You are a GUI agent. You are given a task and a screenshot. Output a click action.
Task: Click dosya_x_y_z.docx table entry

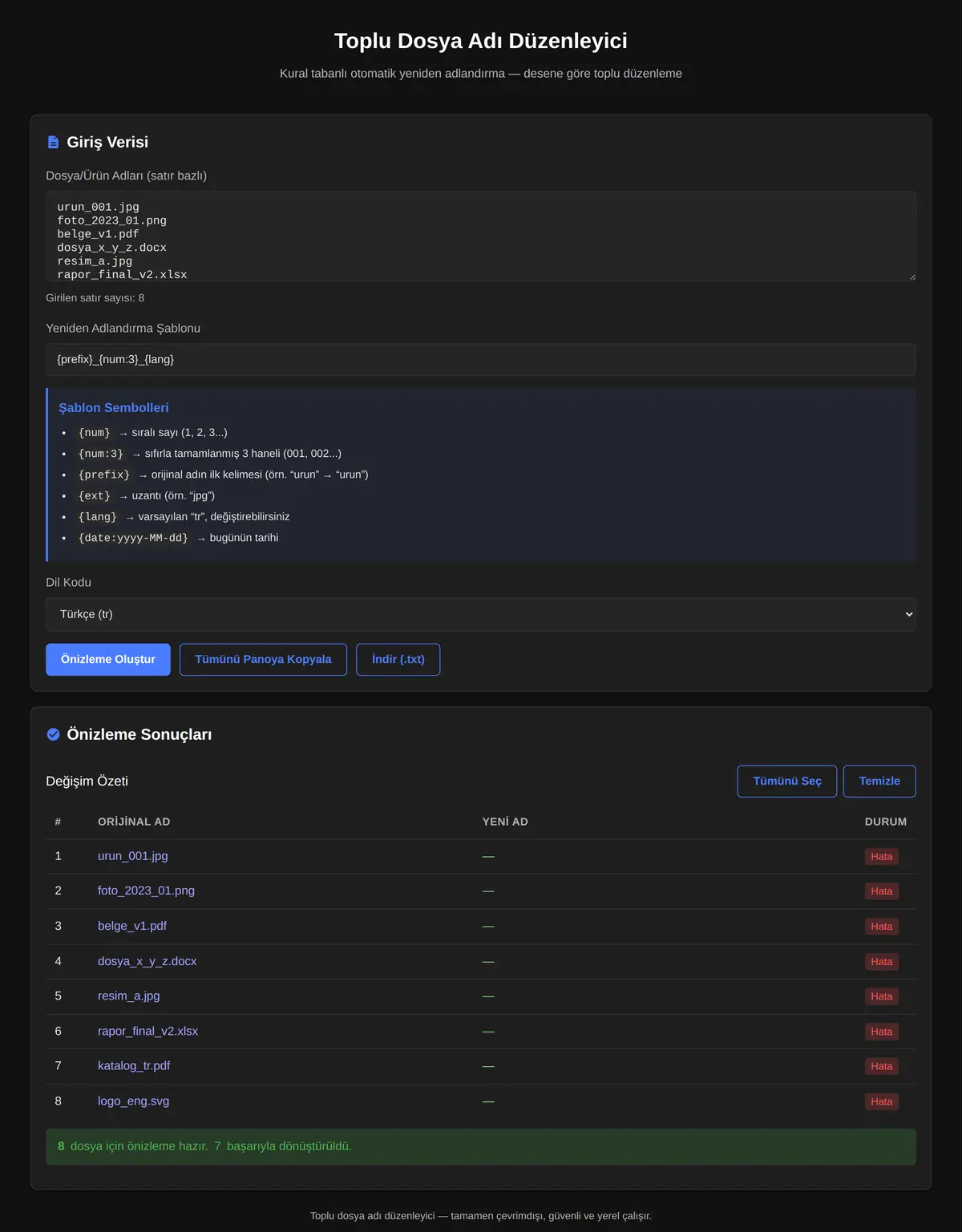(x=148, y=961)
